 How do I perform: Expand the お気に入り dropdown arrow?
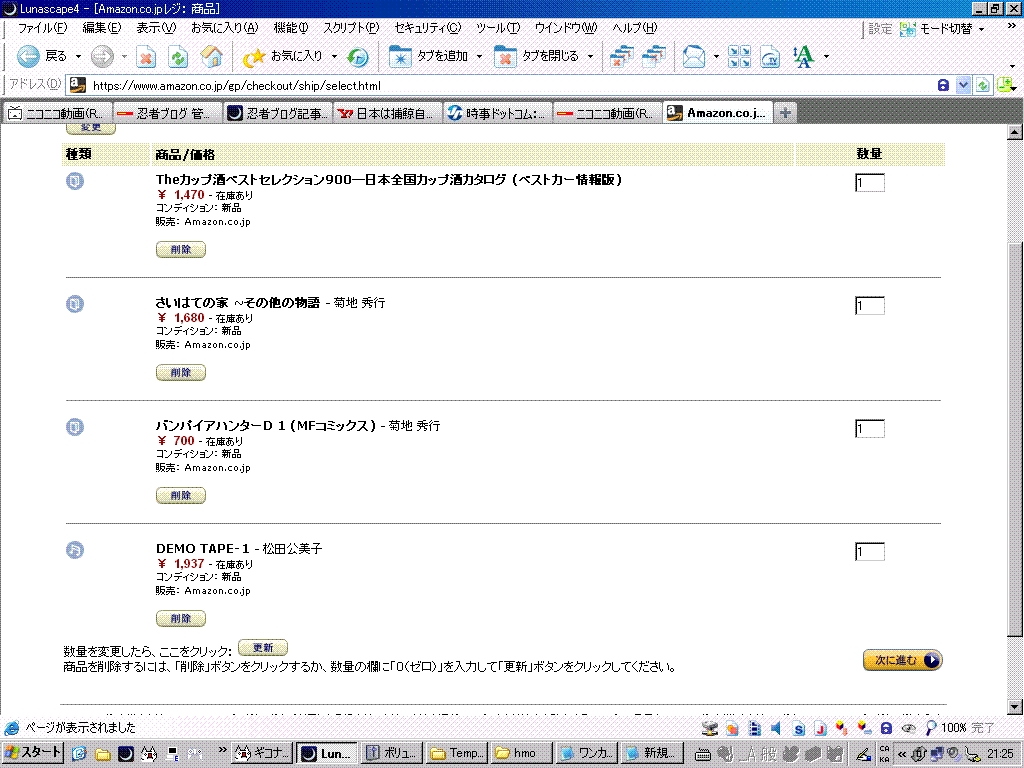pyautogui.click(x=334, y=57)
